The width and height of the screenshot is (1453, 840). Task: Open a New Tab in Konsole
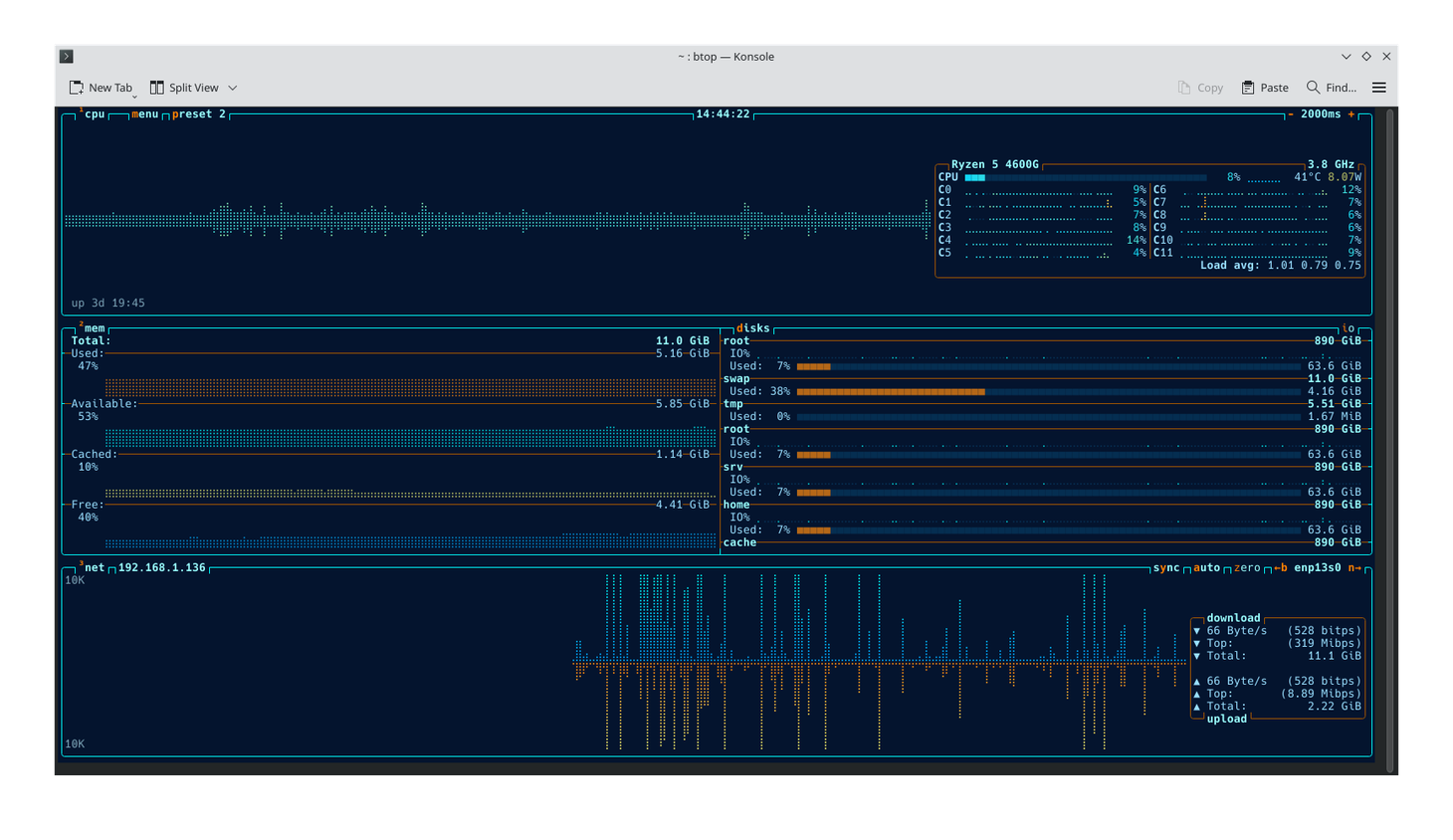pos(101,88)
